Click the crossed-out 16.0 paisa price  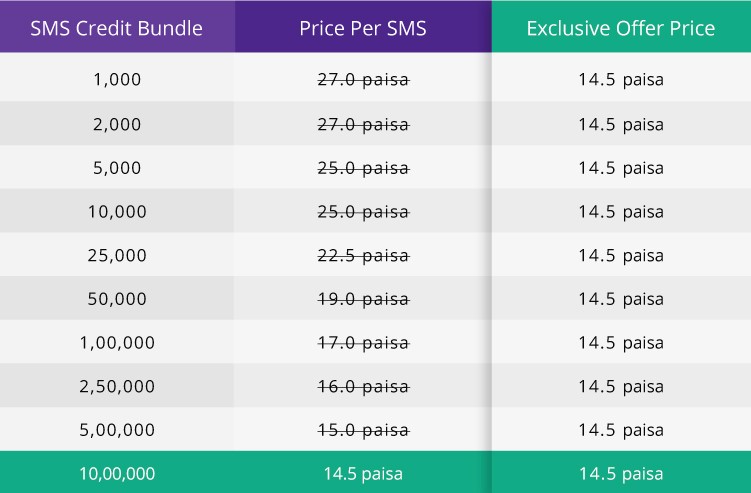pos(363,386)
